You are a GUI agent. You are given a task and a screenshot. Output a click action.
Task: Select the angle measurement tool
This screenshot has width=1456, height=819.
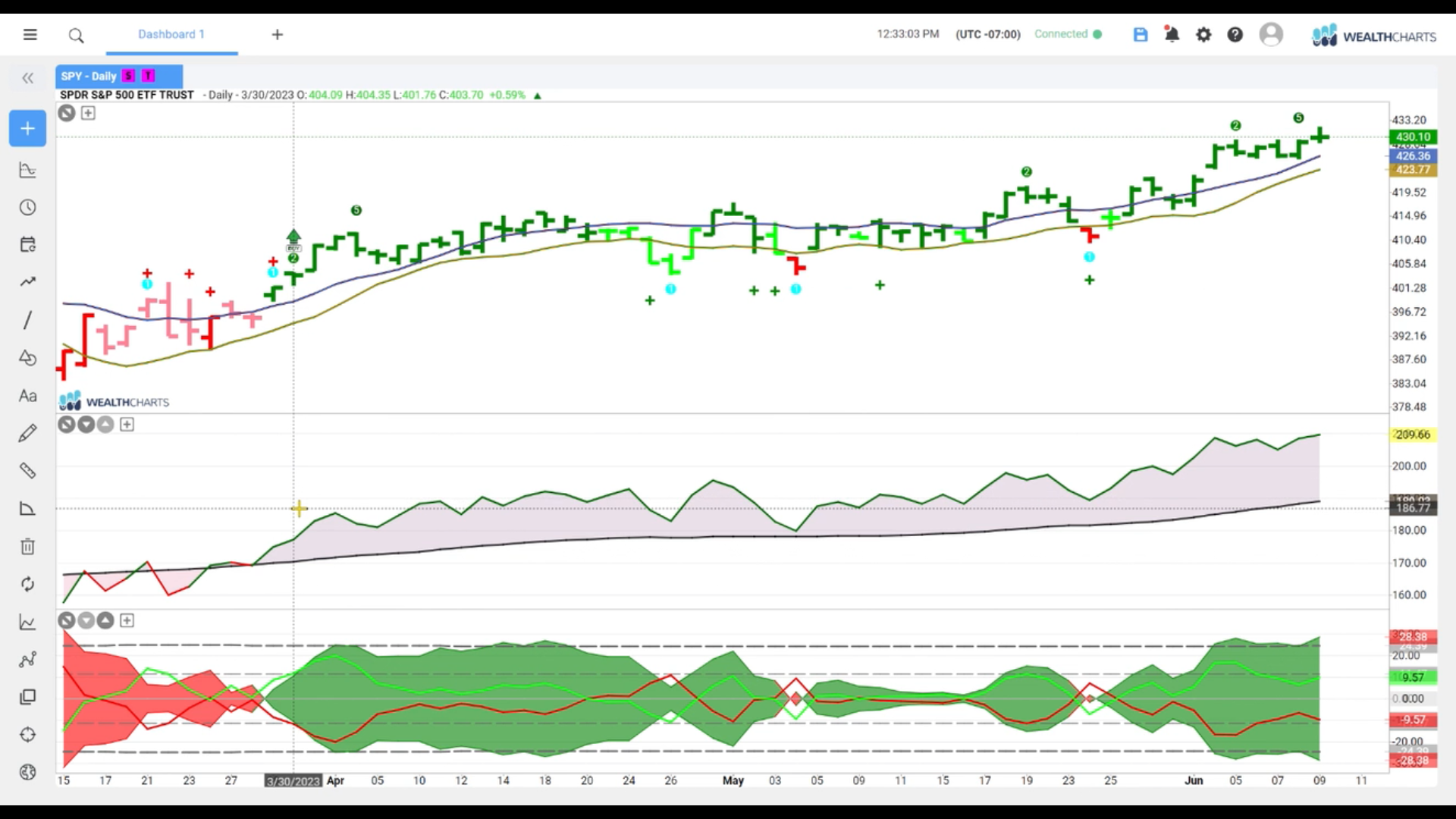27,509
